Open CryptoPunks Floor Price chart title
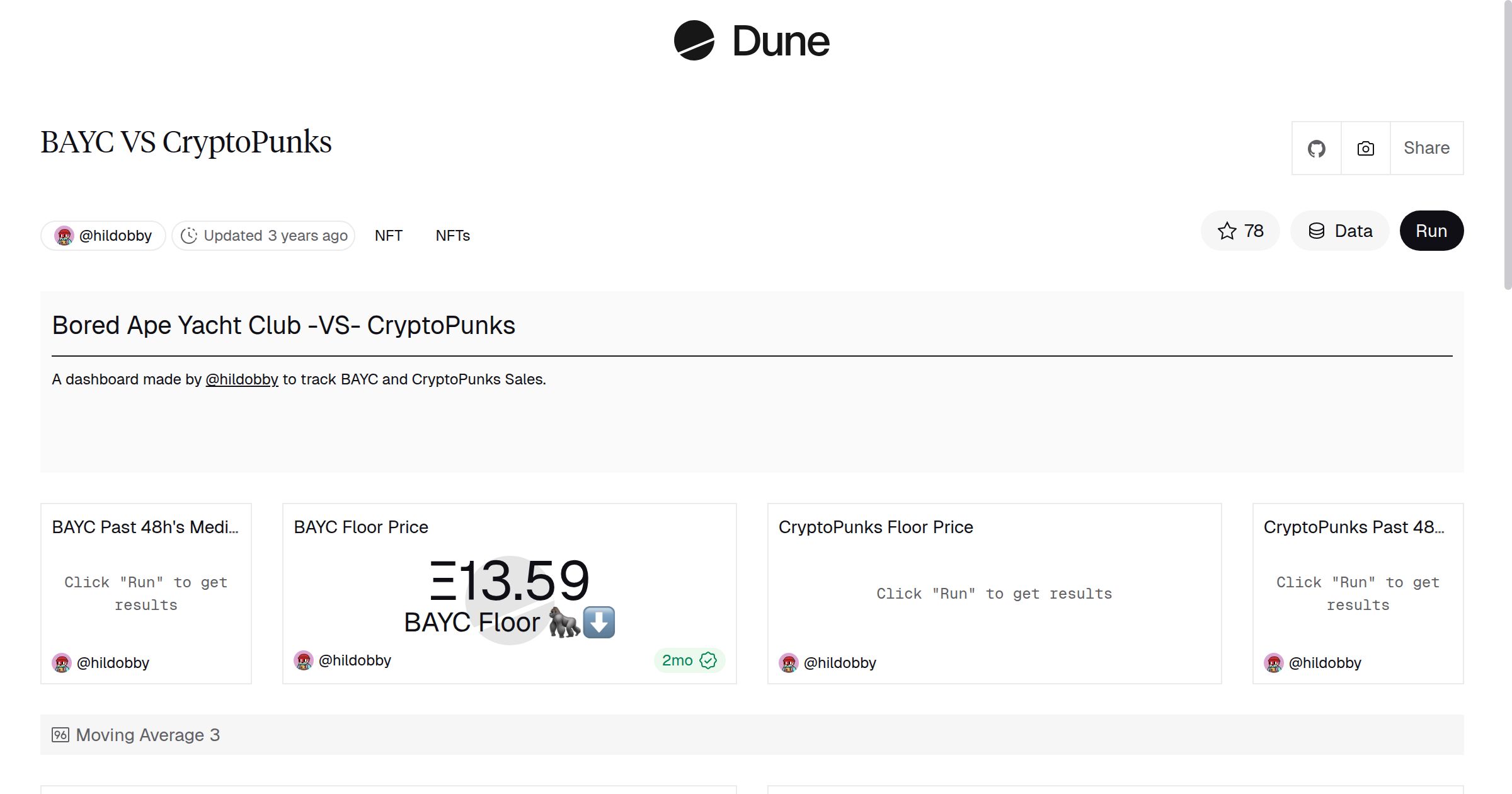Viewport: 1512px width, 794px height. click(x=876, y=527)
